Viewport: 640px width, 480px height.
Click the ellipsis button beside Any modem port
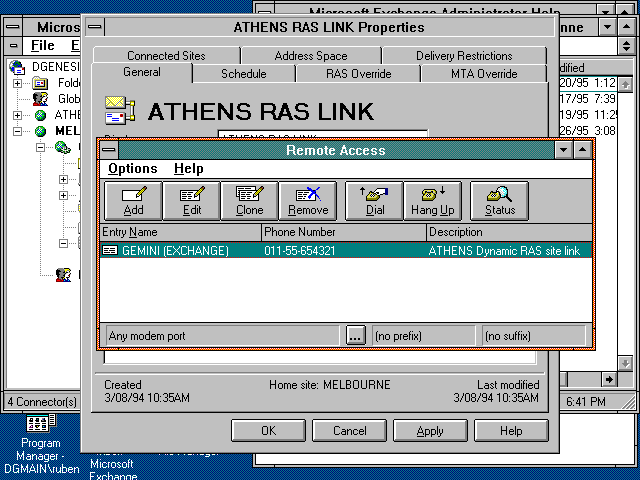(355, 336)
